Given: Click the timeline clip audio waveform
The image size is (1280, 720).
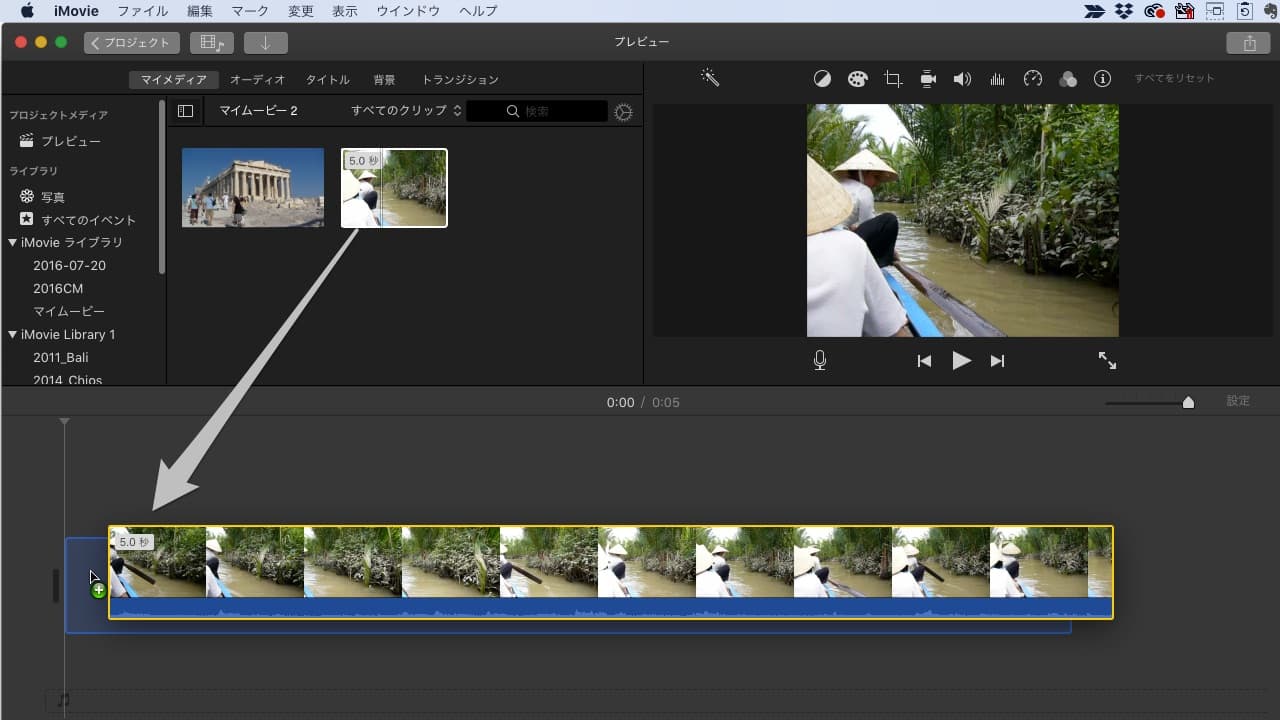Looking at the screenshot, I should 610,608.
